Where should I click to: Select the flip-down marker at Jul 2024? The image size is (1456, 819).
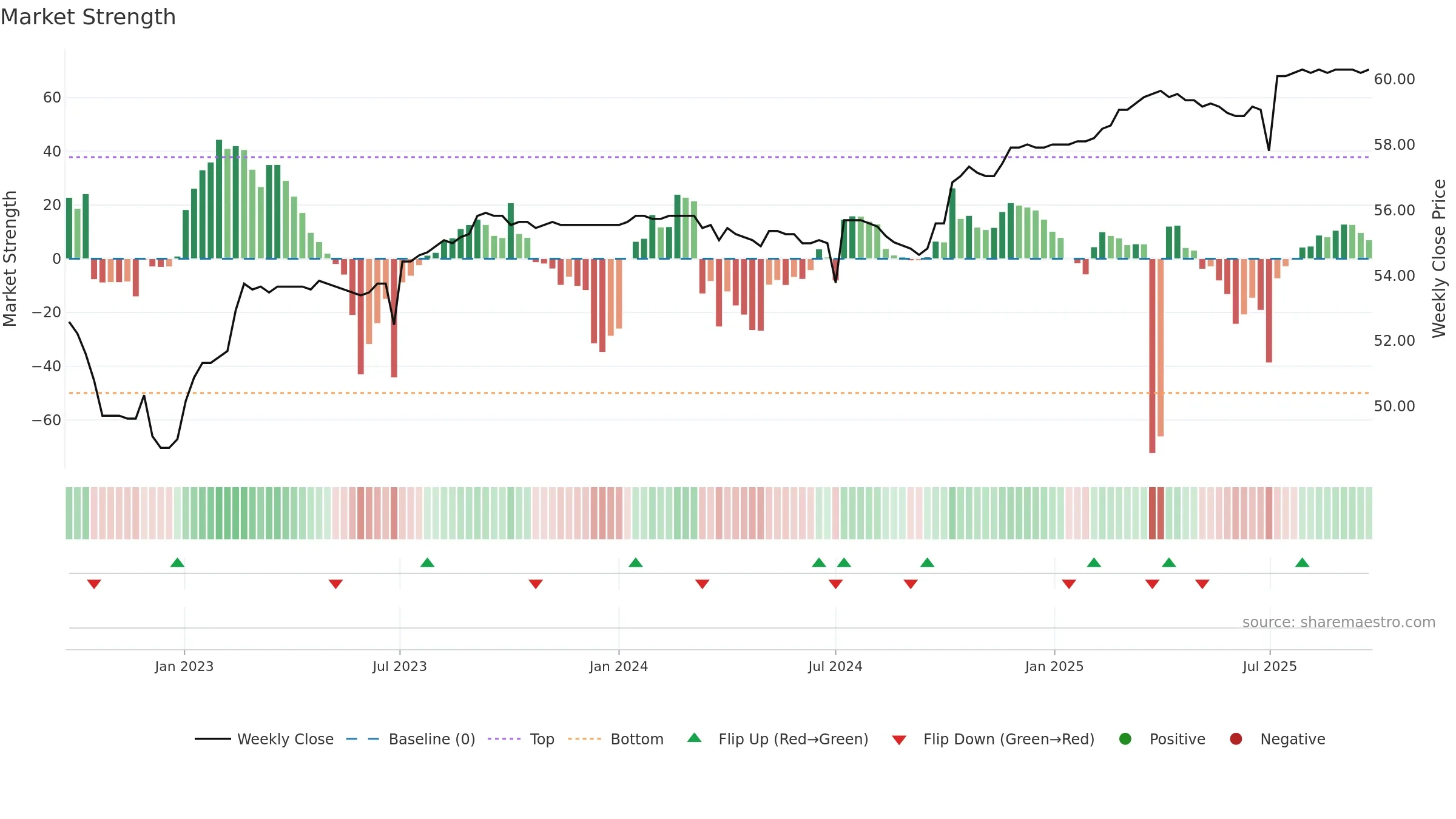coord(835,584)
